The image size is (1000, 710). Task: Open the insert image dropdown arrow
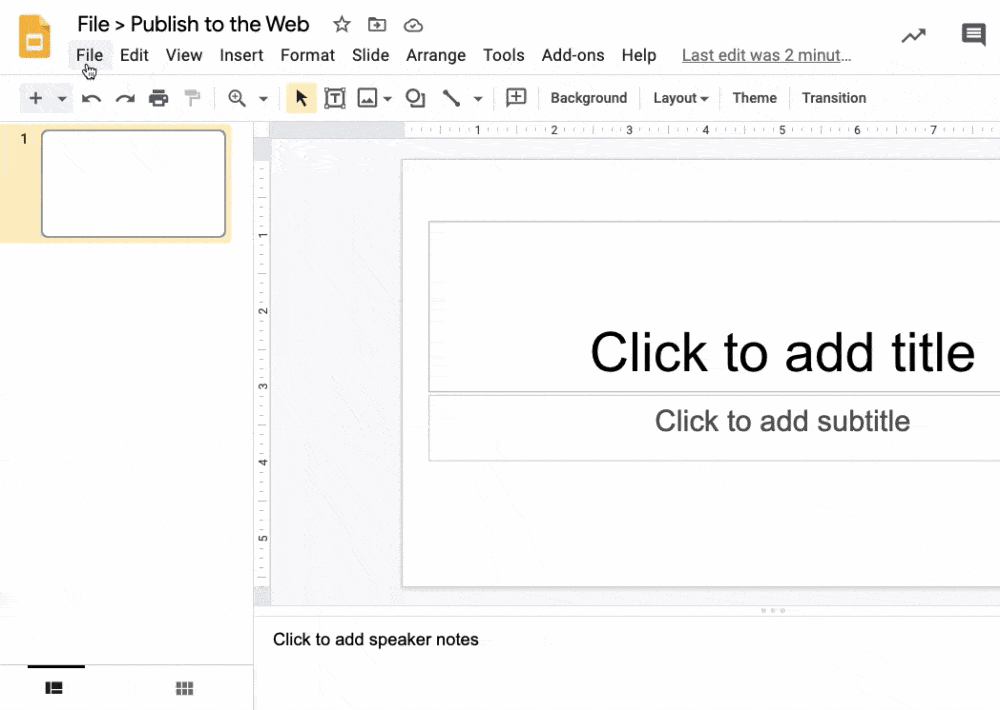point(387,99)
